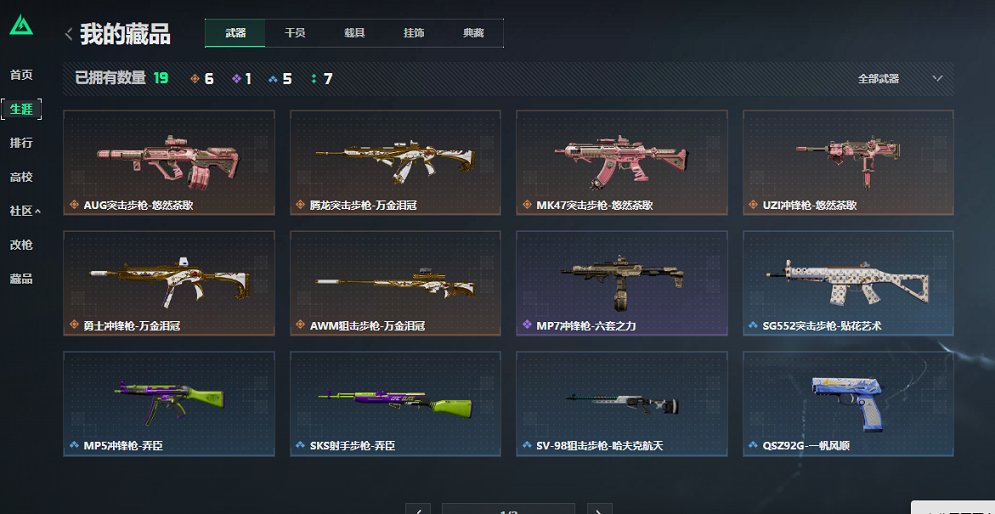Image resolution: width=995 pixels, height=514 pixels.
Task: Open 改枪 in the sidebar
Action: 22,245
